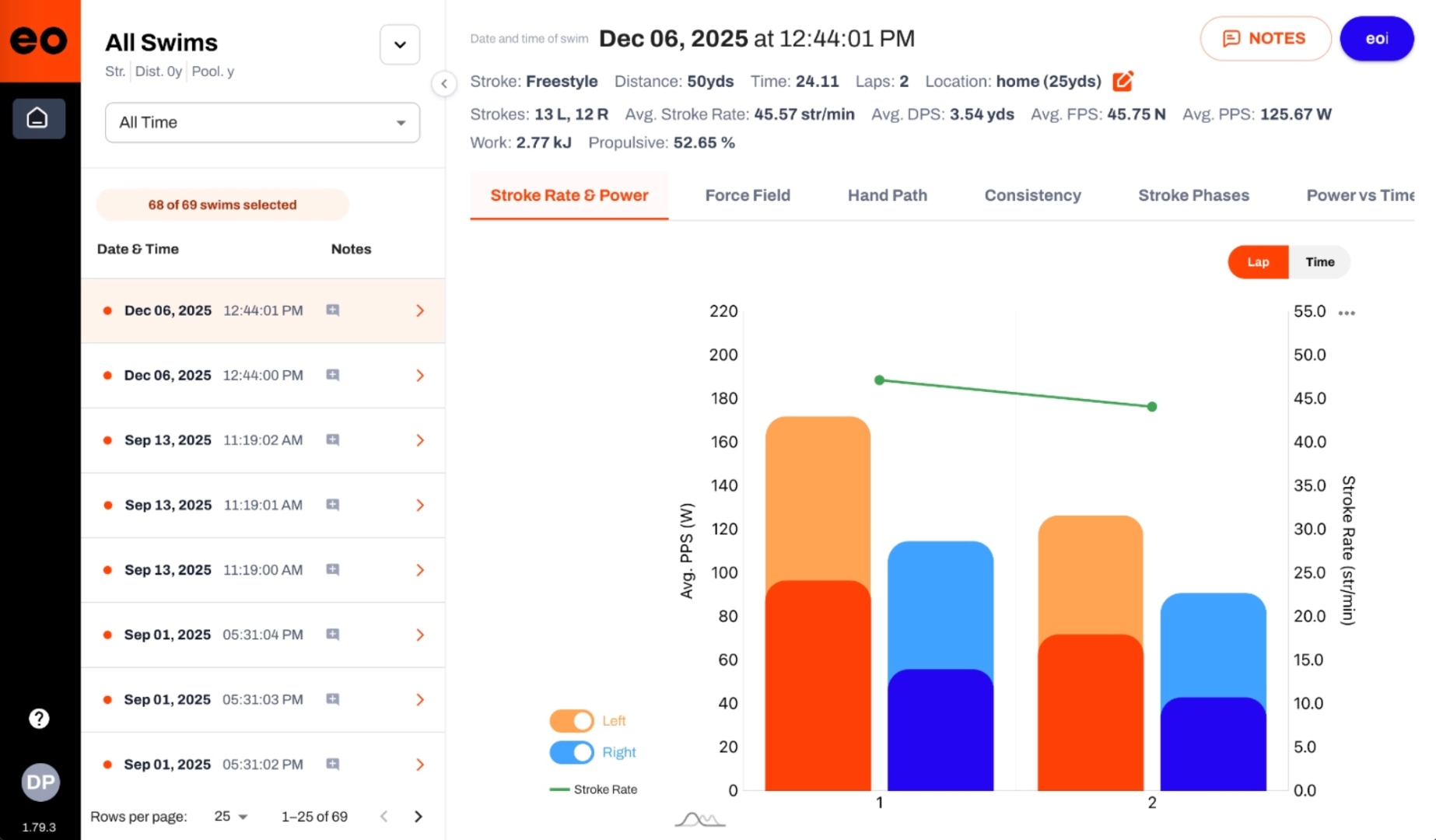The height and width of the screenshot is (840, 1436).
Task: Edit location with the pencil icon
Action: (x=1123, y=81)
